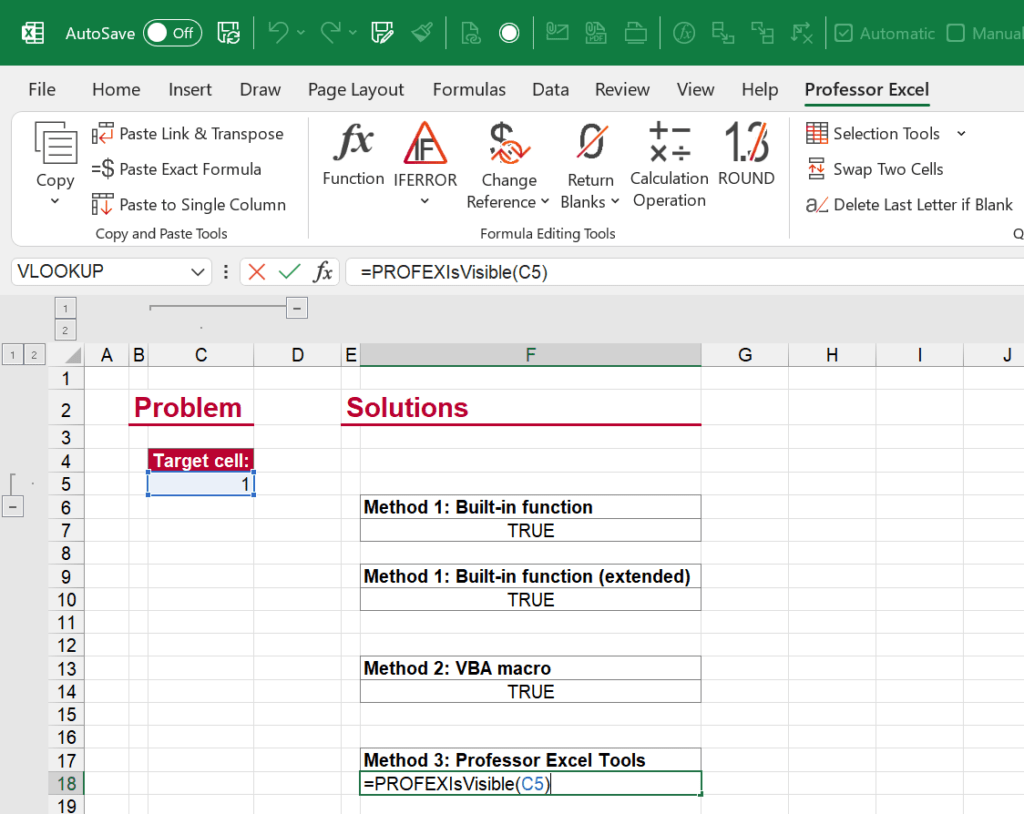Image resolution: width=1024 pixels, height=814 pixels.
Task: Collapse the column outline with the minus button
Action: pos(295,308)
